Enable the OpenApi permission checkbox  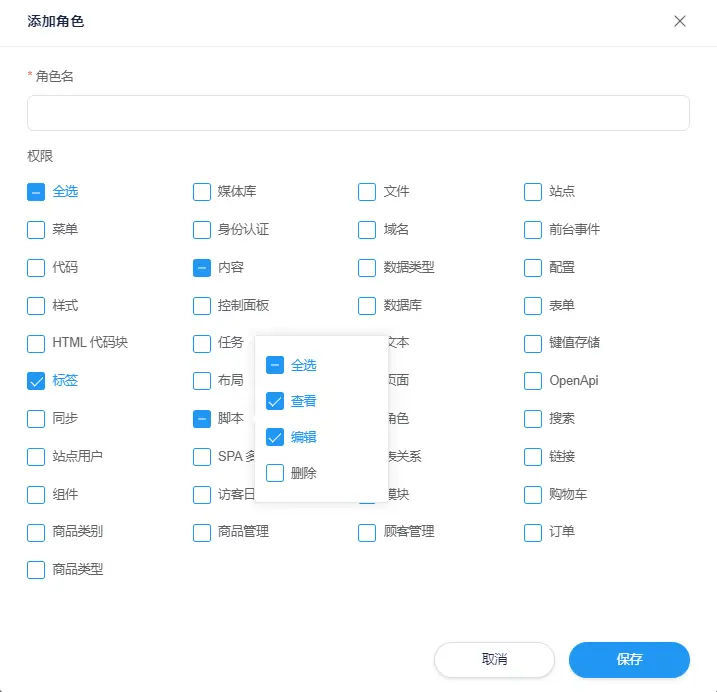click(x=533, y=381)
